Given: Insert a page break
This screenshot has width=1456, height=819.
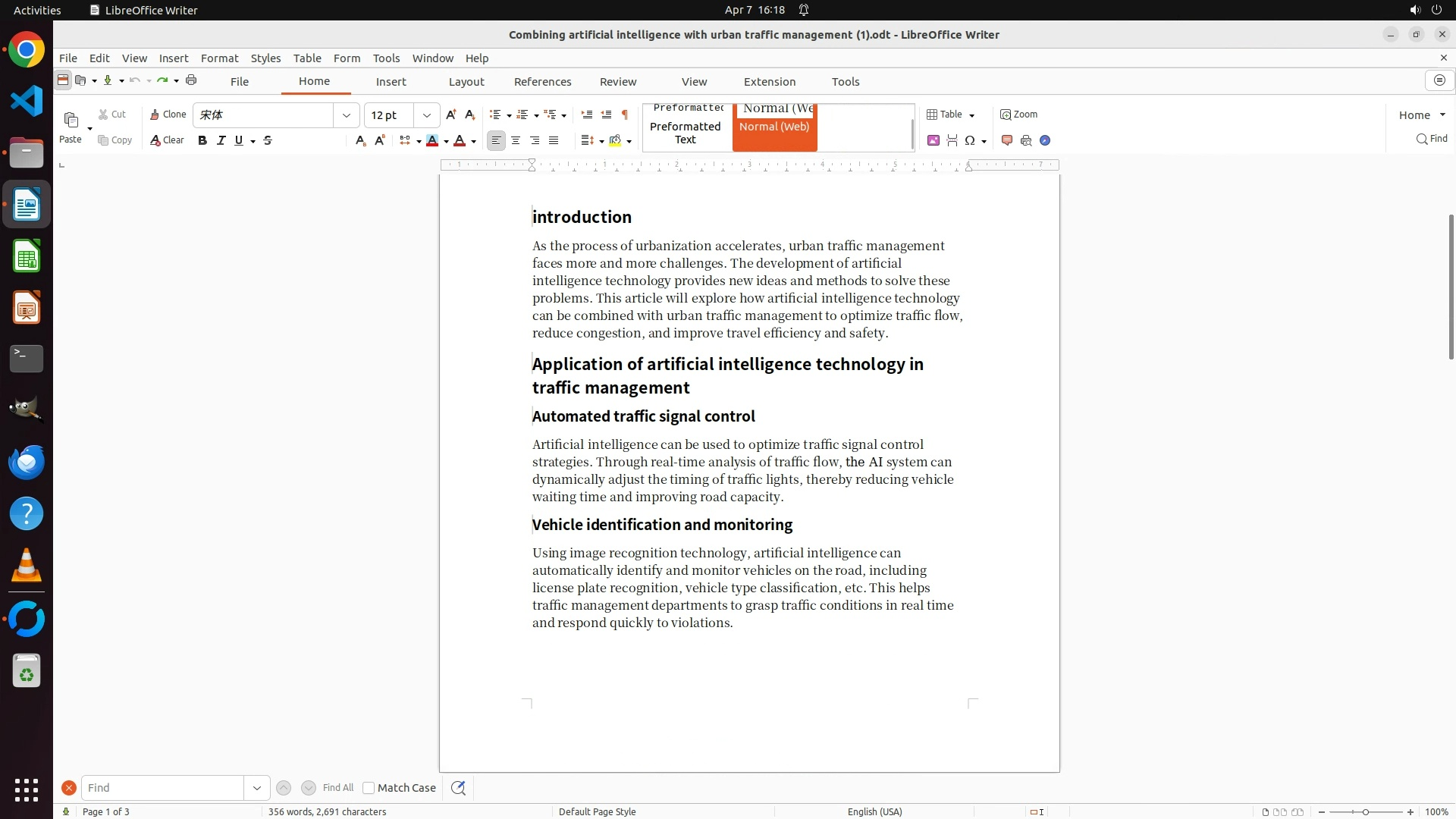Looking at the screenshot, I should (x=952, y=140).
